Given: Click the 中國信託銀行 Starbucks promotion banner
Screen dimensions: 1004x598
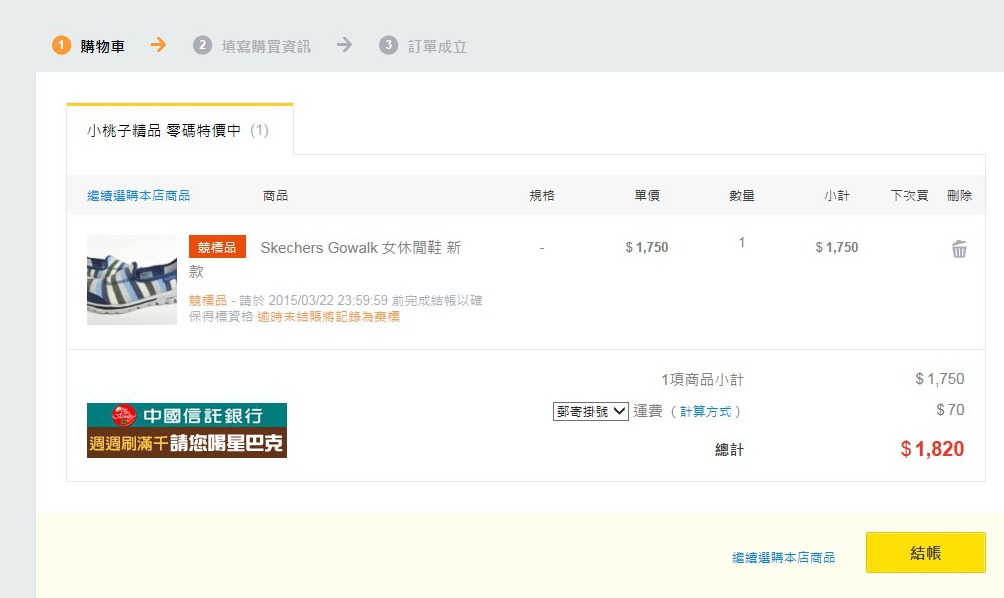Looking at the screenshot, I should pos(187,431).
